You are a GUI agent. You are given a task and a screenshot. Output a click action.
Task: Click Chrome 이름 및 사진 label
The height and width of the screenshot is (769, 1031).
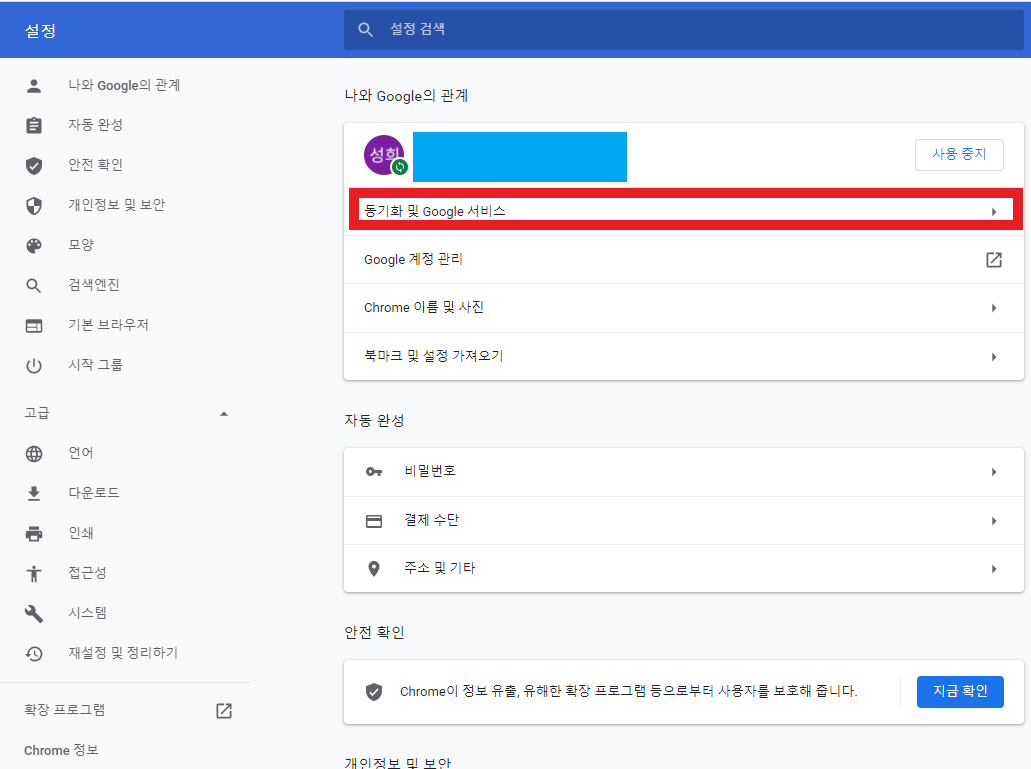[424, 308]
